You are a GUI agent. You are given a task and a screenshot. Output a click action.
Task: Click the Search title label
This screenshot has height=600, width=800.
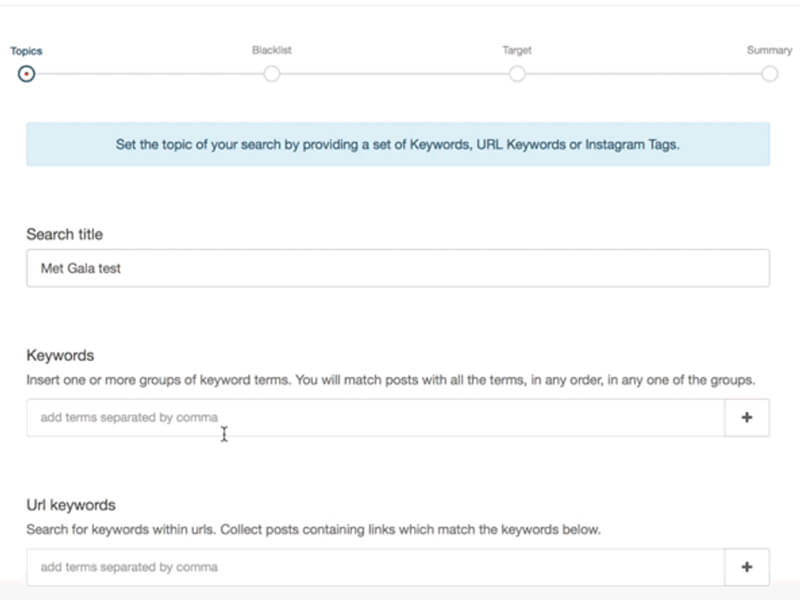(64, 234)
